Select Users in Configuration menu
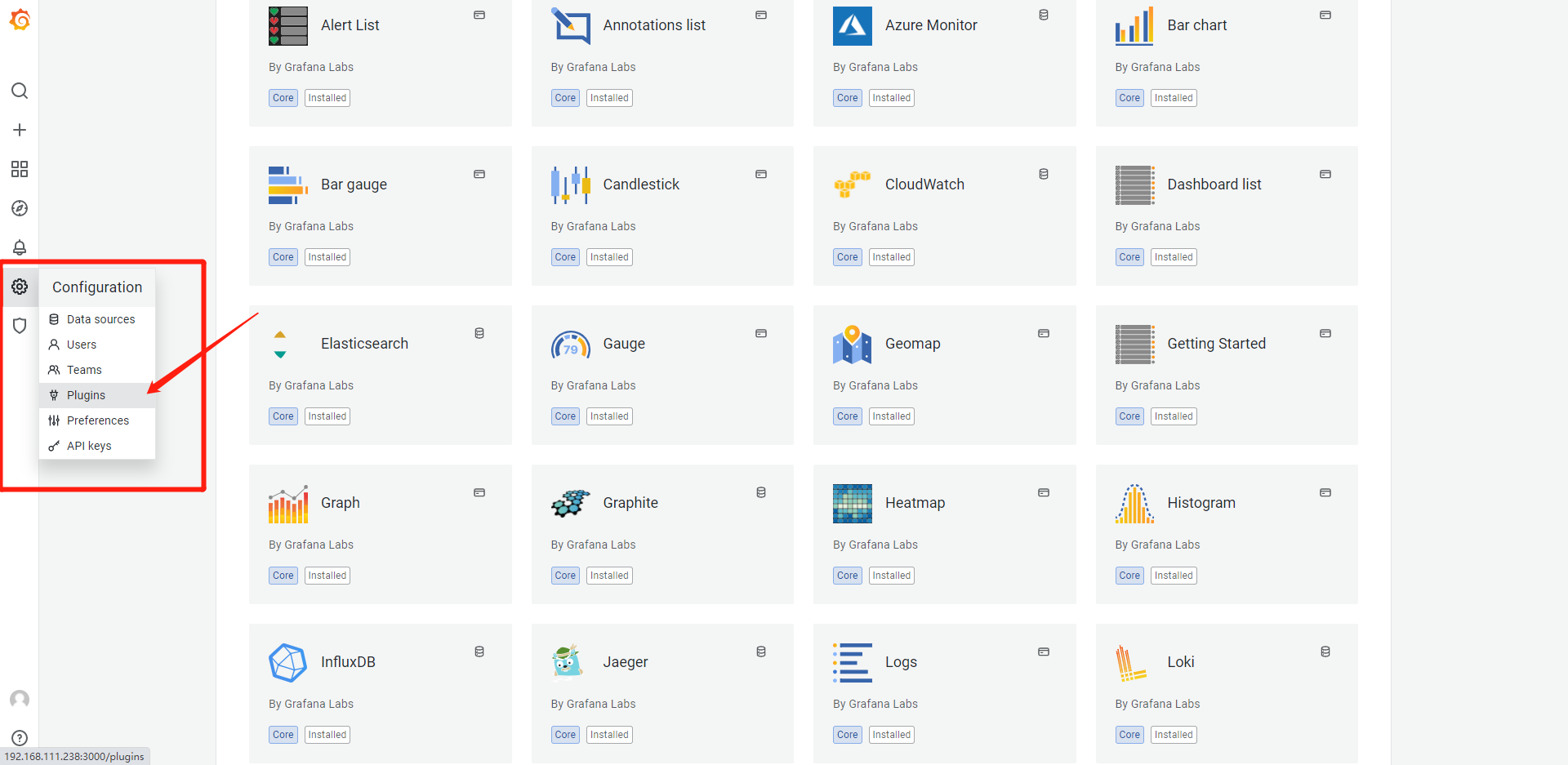 coord(97,345)
